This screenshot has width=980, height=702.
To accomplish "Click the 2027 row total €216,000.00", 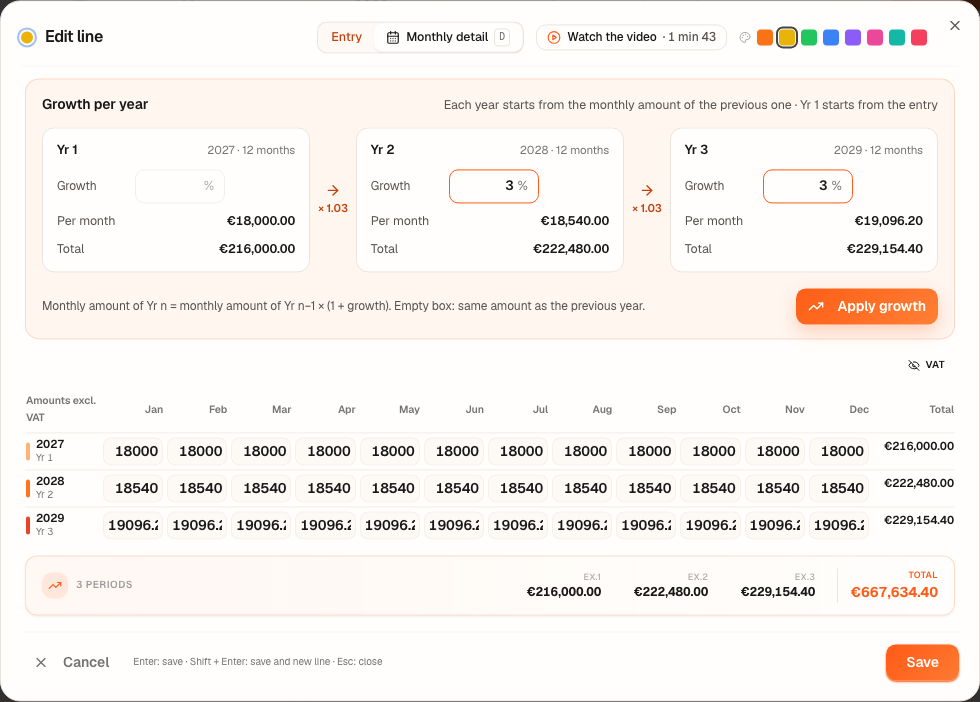I will pyautogui.click(x=919, y=446).
